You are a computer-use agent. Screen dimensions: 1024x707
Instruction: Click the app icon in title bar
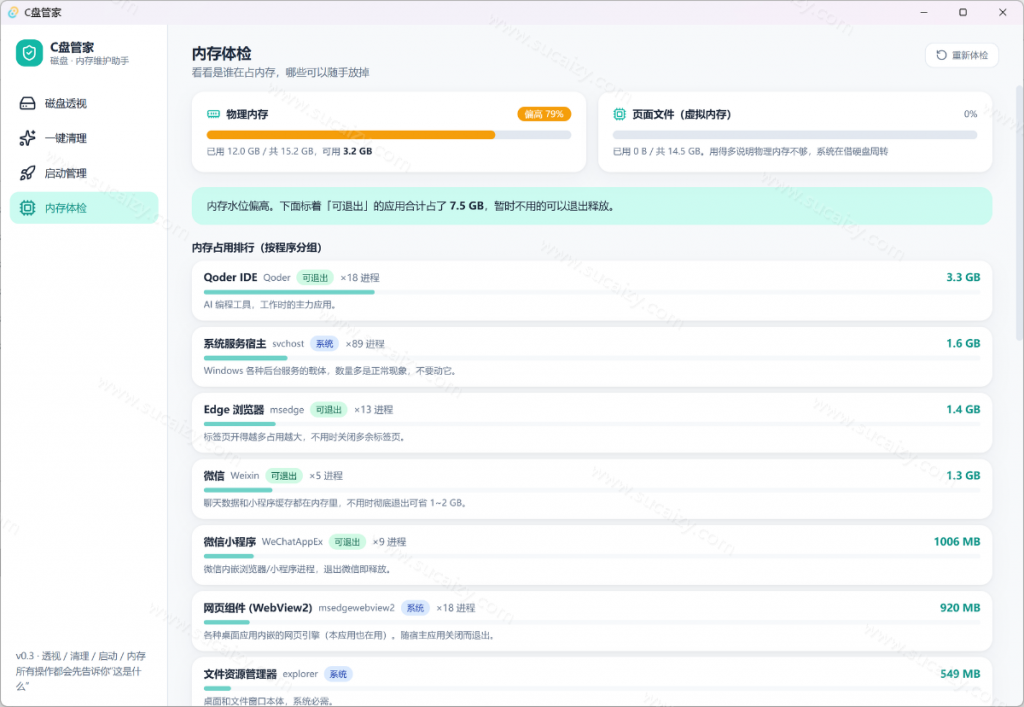[x=12, y=12]
